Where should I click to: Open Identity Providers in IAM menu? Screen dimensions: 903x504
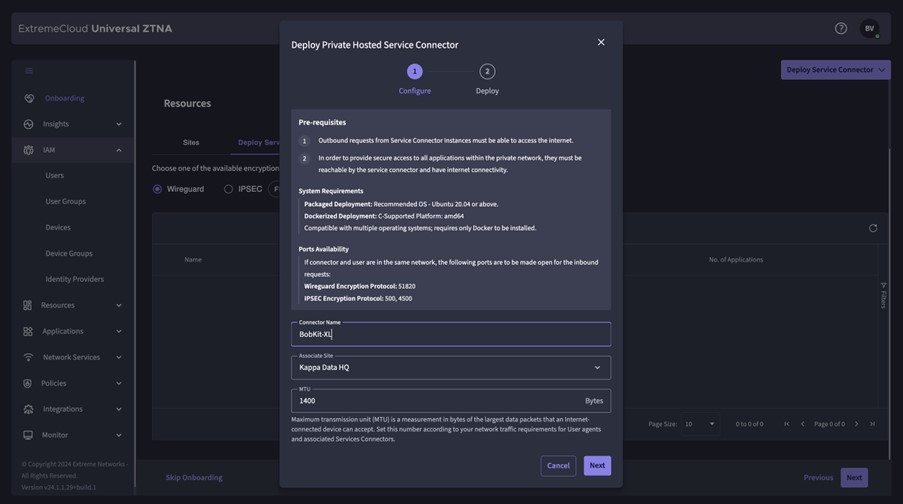coord(74,279)
